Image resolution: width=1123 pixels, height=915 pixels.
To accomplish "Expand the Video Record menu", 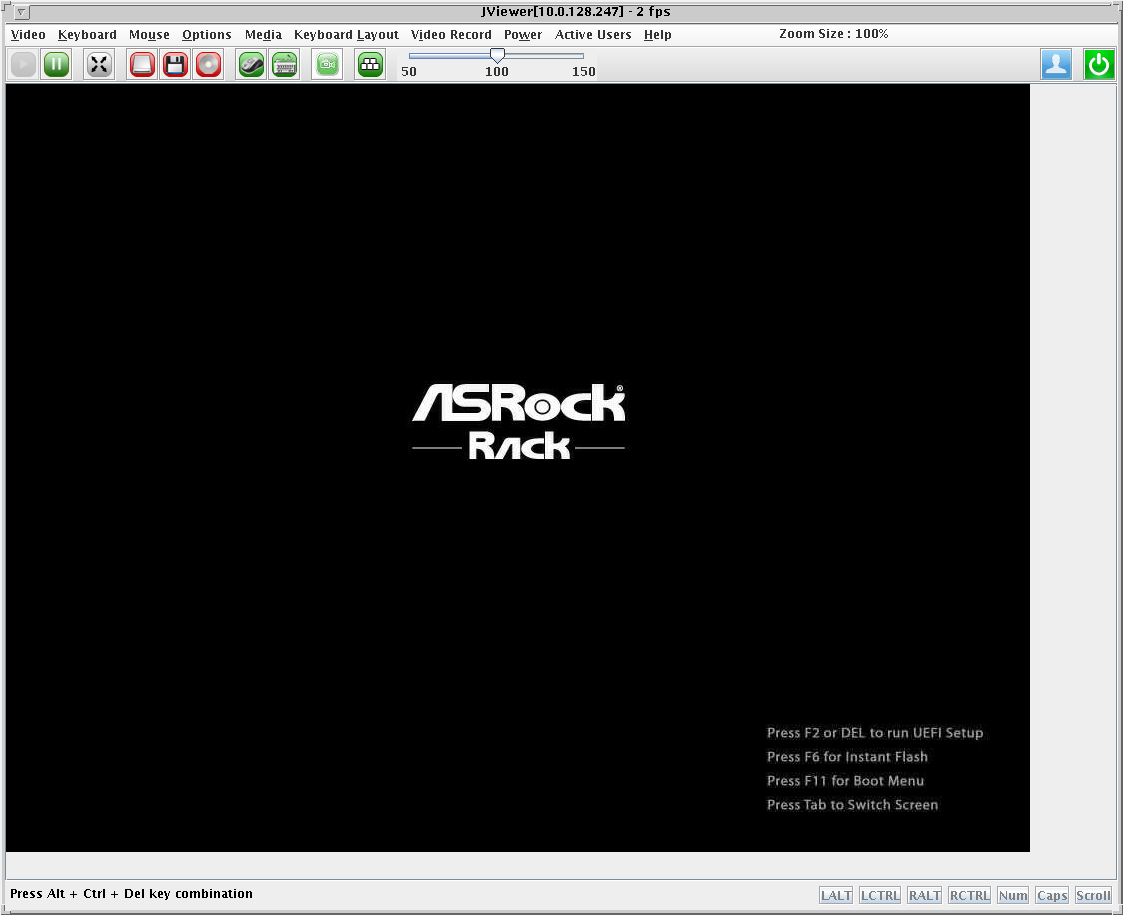I will click(451, 34).
